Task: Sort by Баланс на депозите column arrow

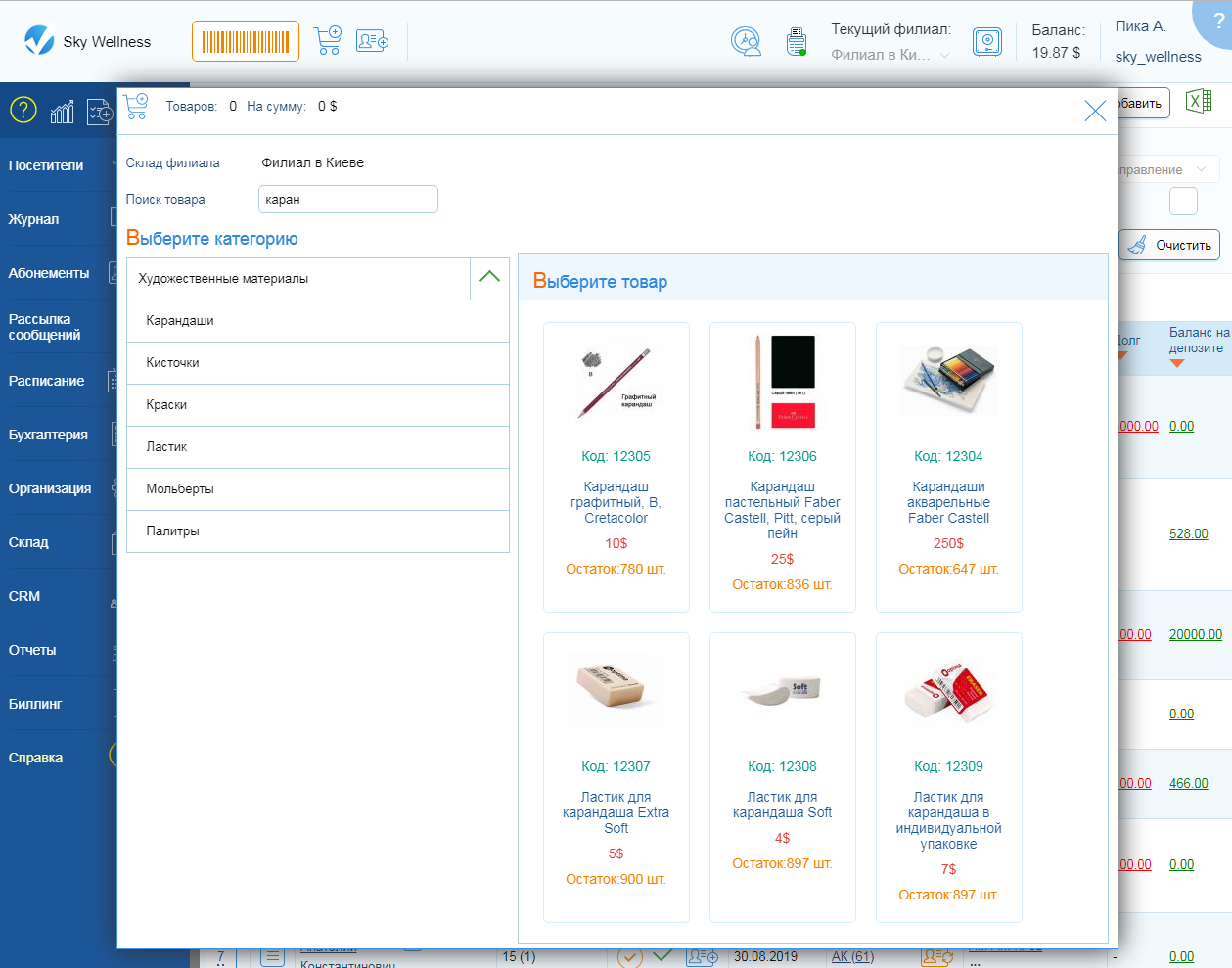Action: [x=1177, y=364]
